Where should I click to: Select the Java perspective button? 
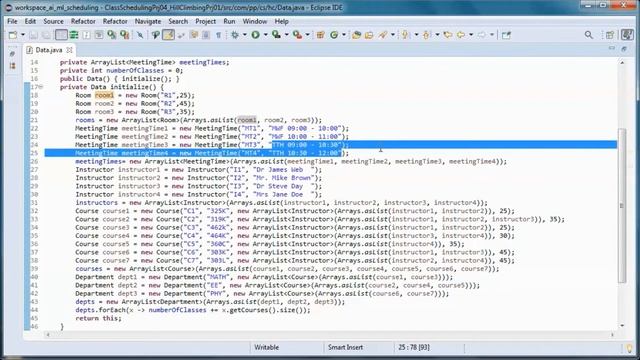coord(627,35)
